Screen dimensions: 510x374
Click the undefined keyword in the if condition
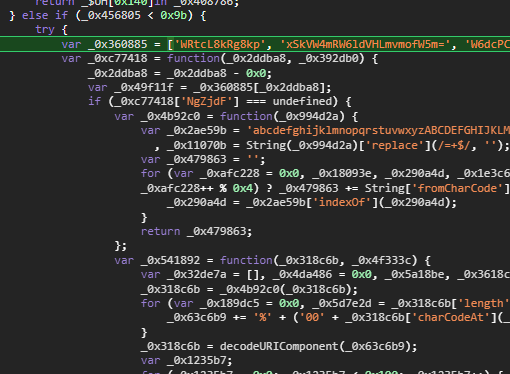pos(303,101)
